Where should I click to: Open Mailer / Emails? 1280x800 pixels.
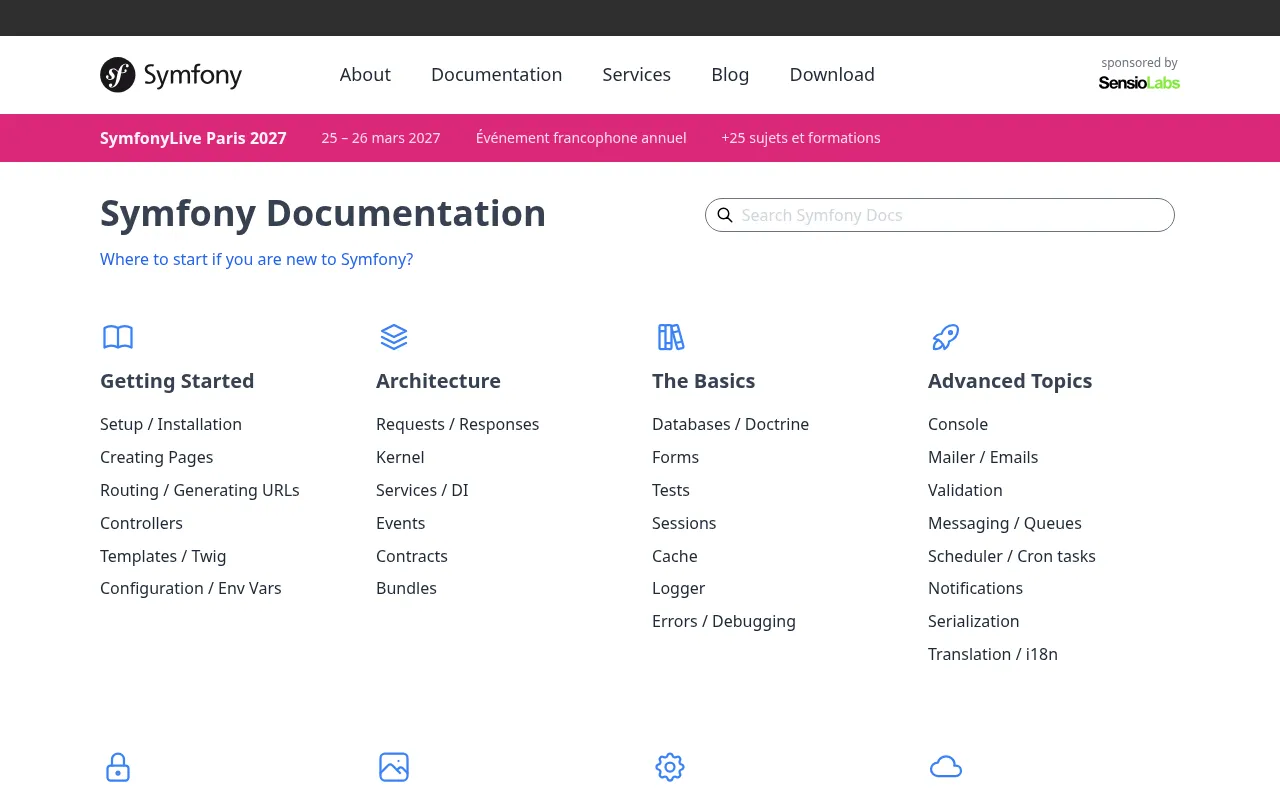(x=983, y=457)
